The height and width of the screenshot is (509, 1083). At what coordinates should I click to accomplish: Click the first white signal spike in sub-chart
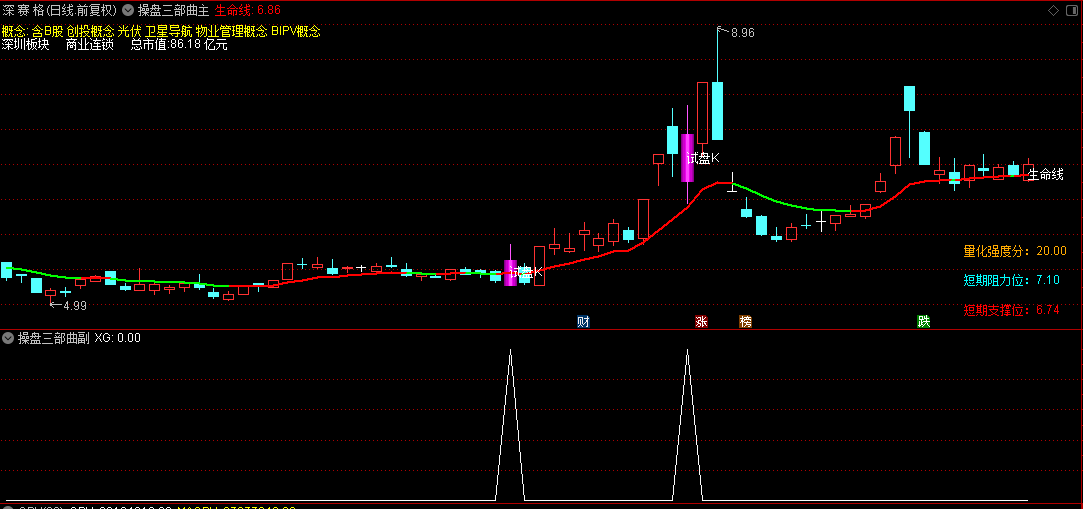510,425
